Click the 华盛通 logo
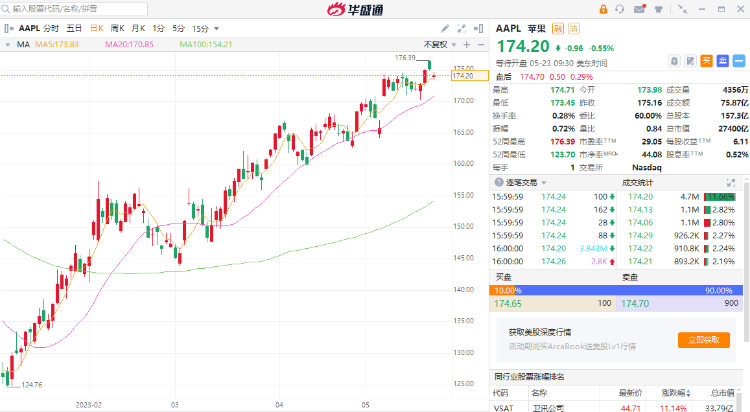 (x=355, y=9)
